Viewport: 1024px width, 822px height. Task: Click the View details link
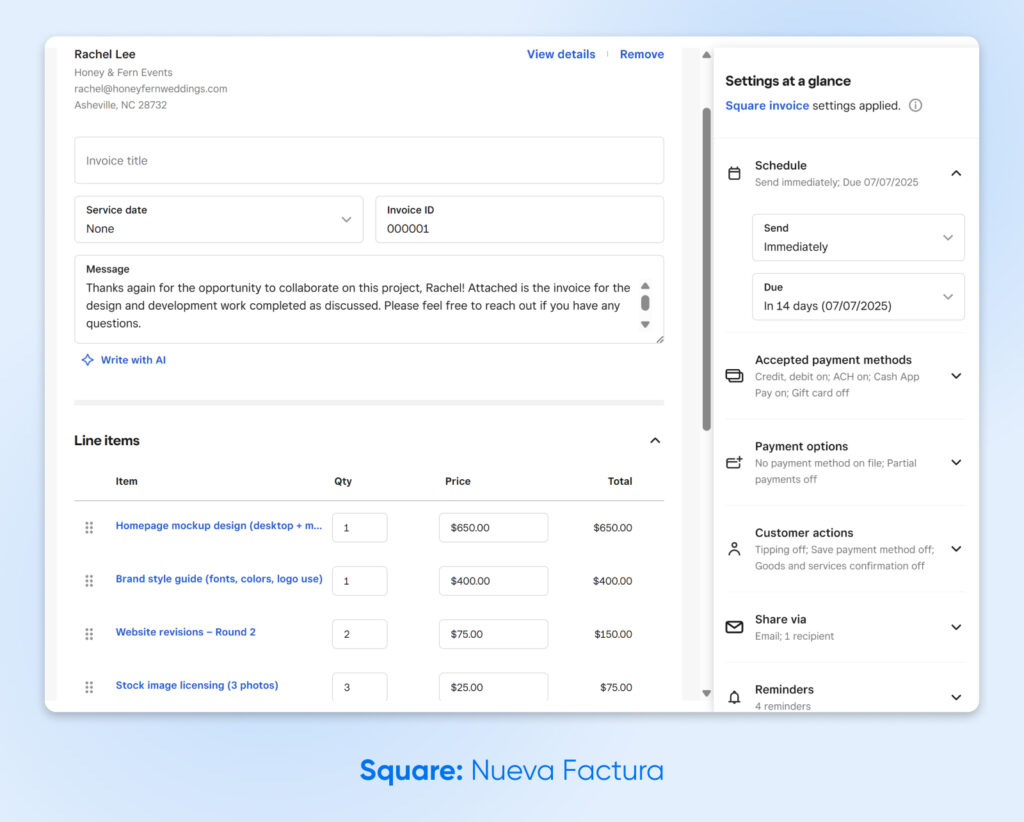(561, 54)
